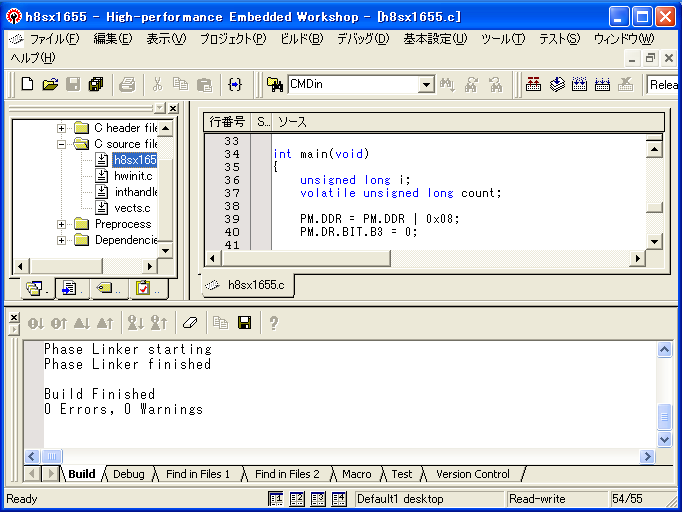
Task: Click the save output floppy icon
Action: pos(244,323)
